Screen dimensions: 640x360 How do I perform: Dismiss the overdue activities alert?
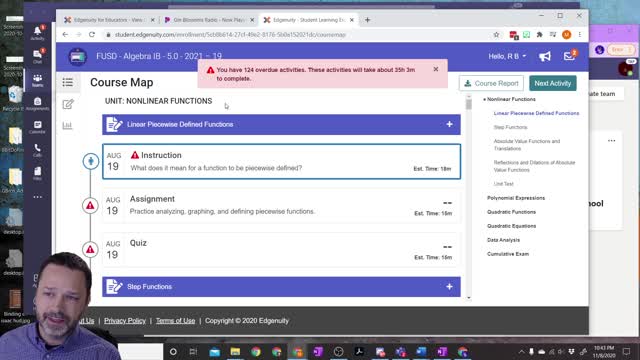(x=436, y=69)
